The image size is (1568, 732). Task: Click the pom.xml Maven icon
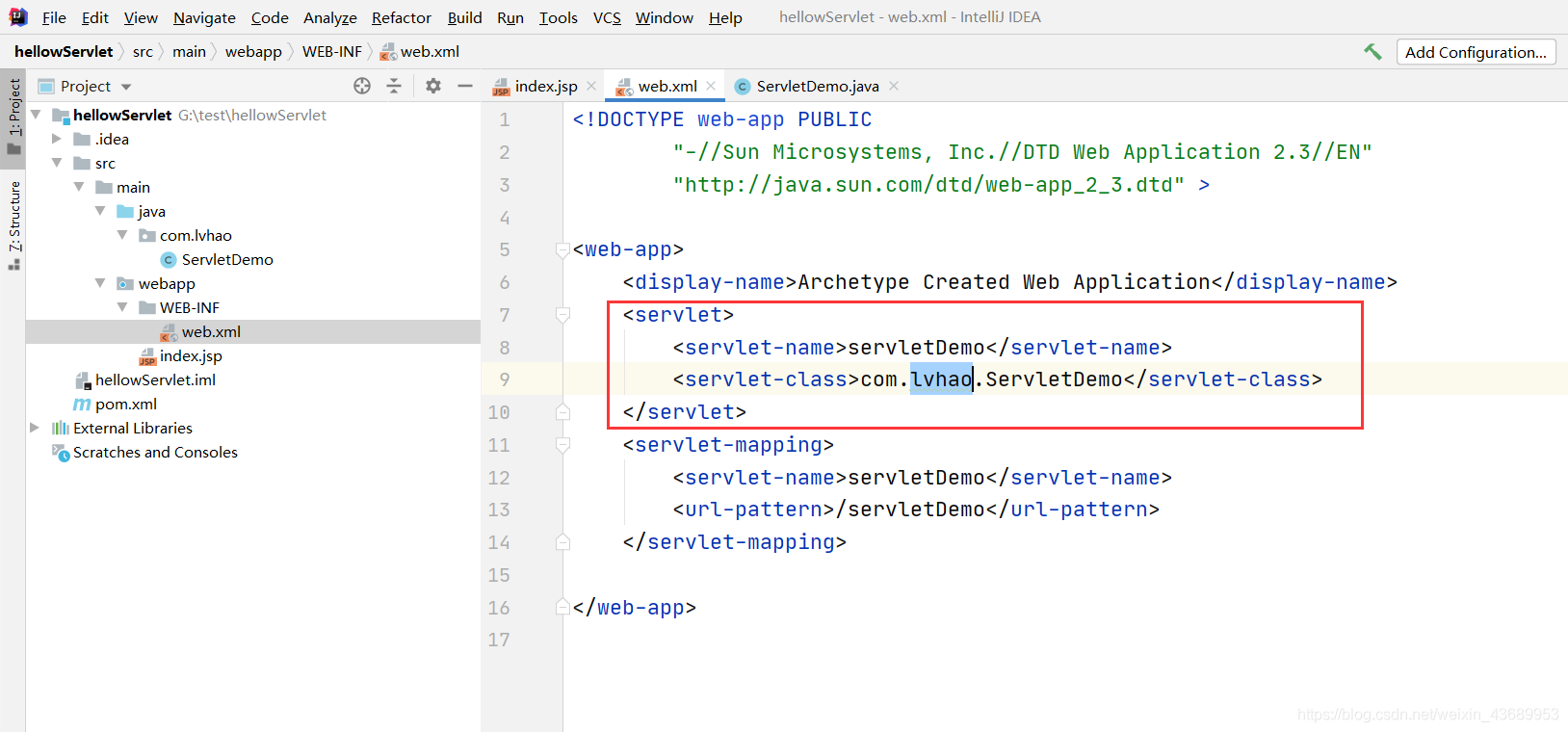coord(83,405)
